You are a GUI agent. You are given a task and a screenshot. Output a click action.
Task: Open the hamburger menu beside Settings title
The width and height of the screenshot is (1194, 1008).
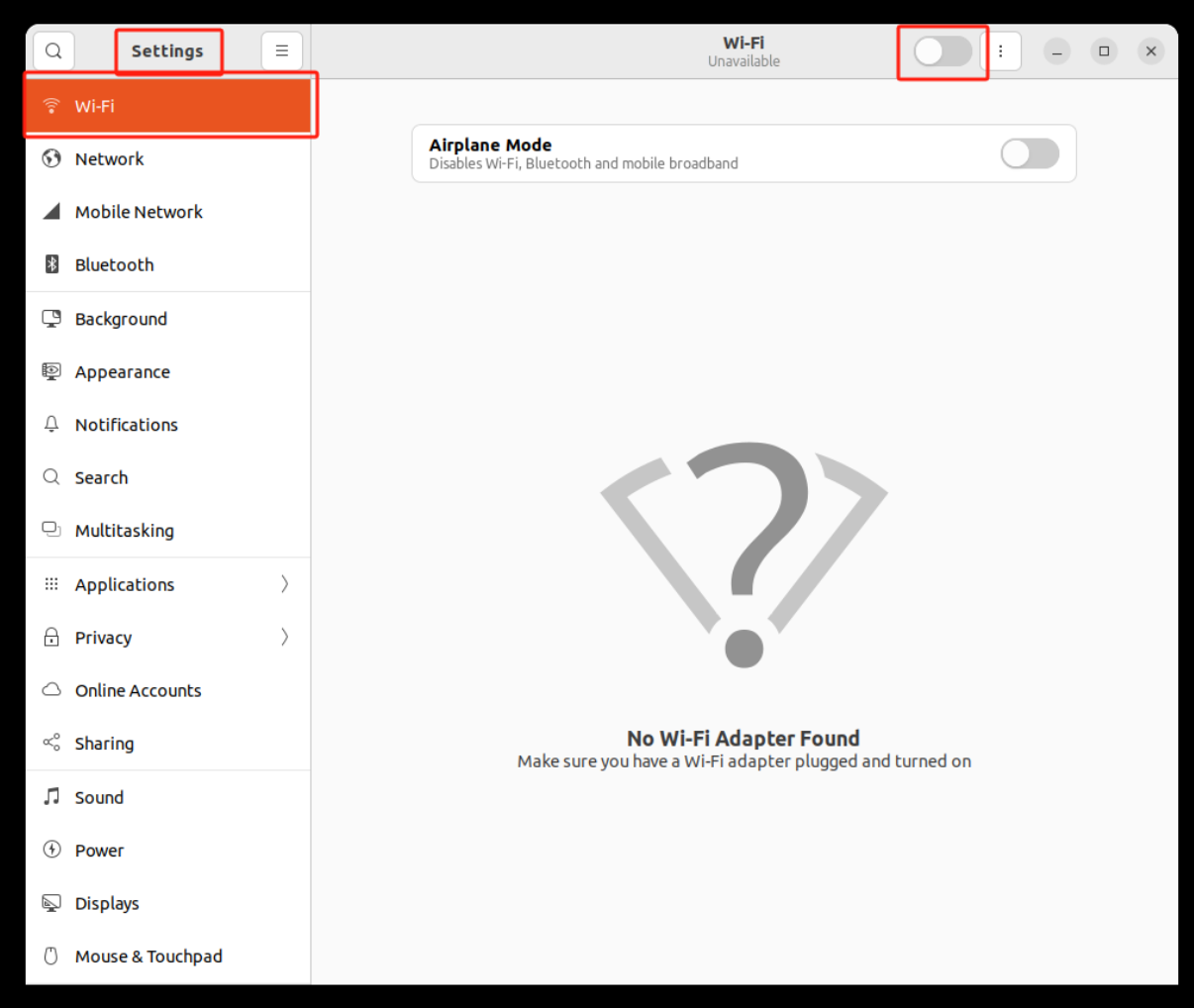(x=282, y=51)
